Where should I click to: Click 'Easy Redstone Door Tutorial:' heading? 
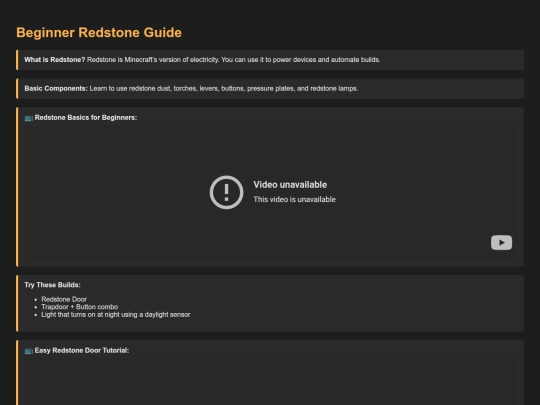82,351
